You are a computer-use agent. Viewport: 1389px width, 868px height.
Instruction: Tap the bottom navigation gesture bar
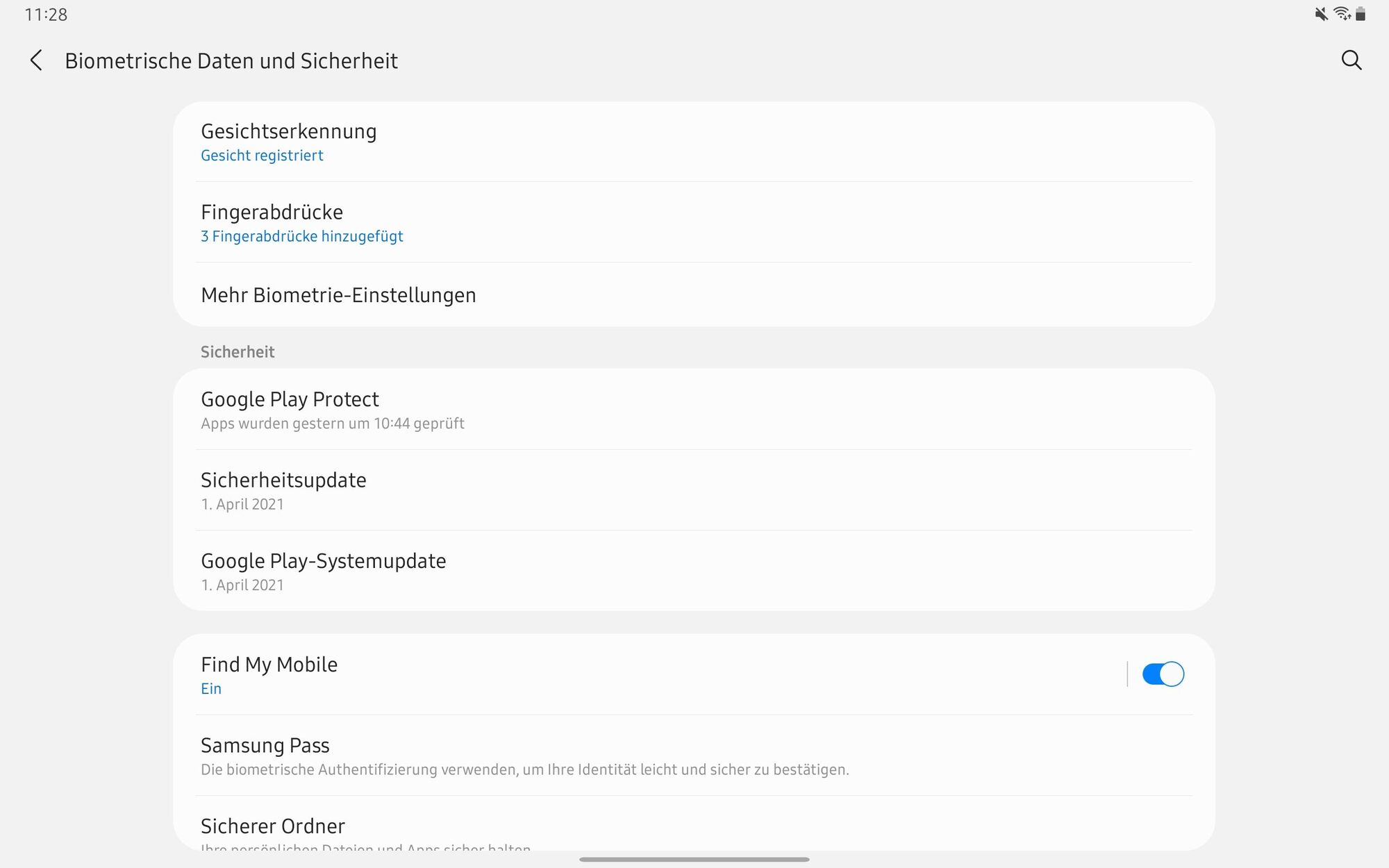click(x=694, y=859)
